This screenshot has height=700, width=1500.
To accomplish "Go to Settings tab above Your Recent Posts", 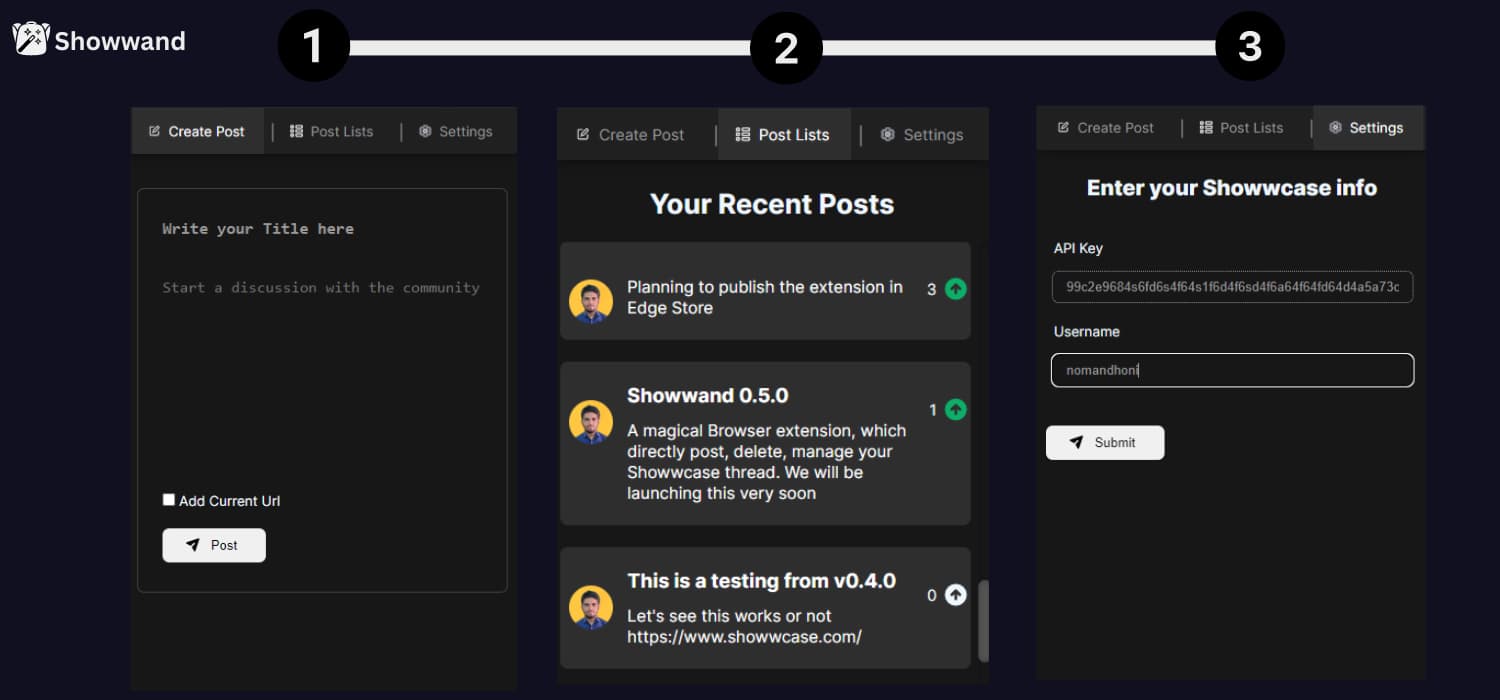I will 922,135.
